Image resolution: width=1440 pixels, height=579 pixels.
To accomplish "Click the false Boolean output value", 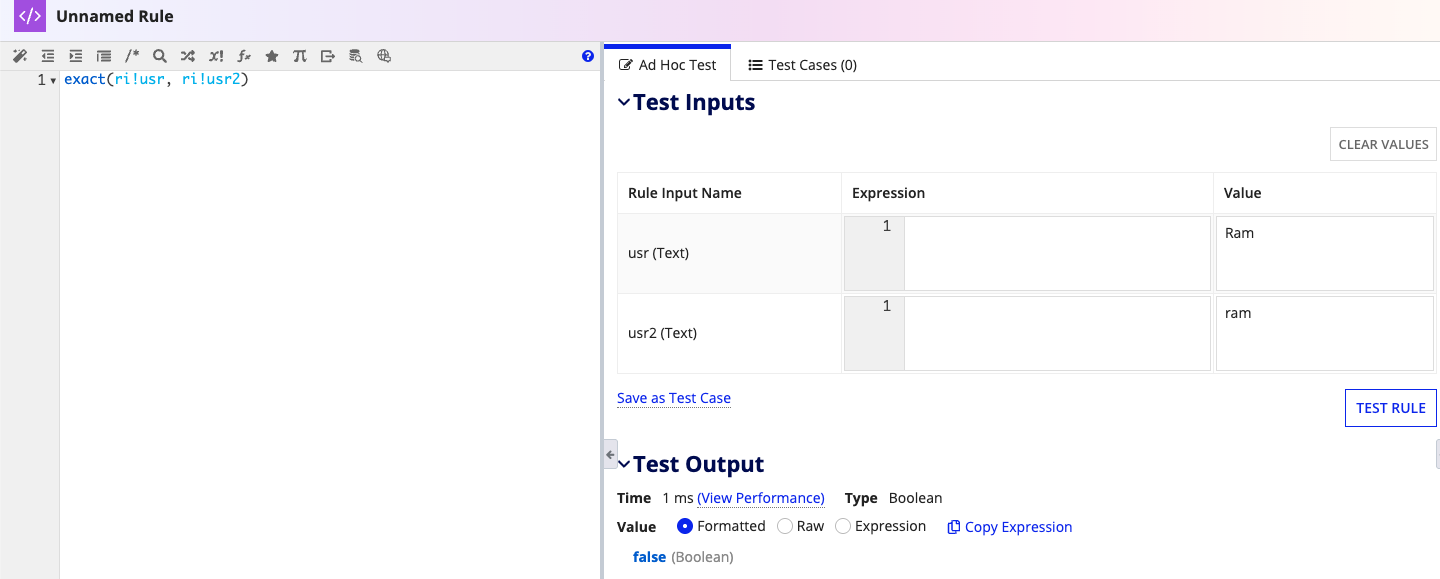I will 649,557.
